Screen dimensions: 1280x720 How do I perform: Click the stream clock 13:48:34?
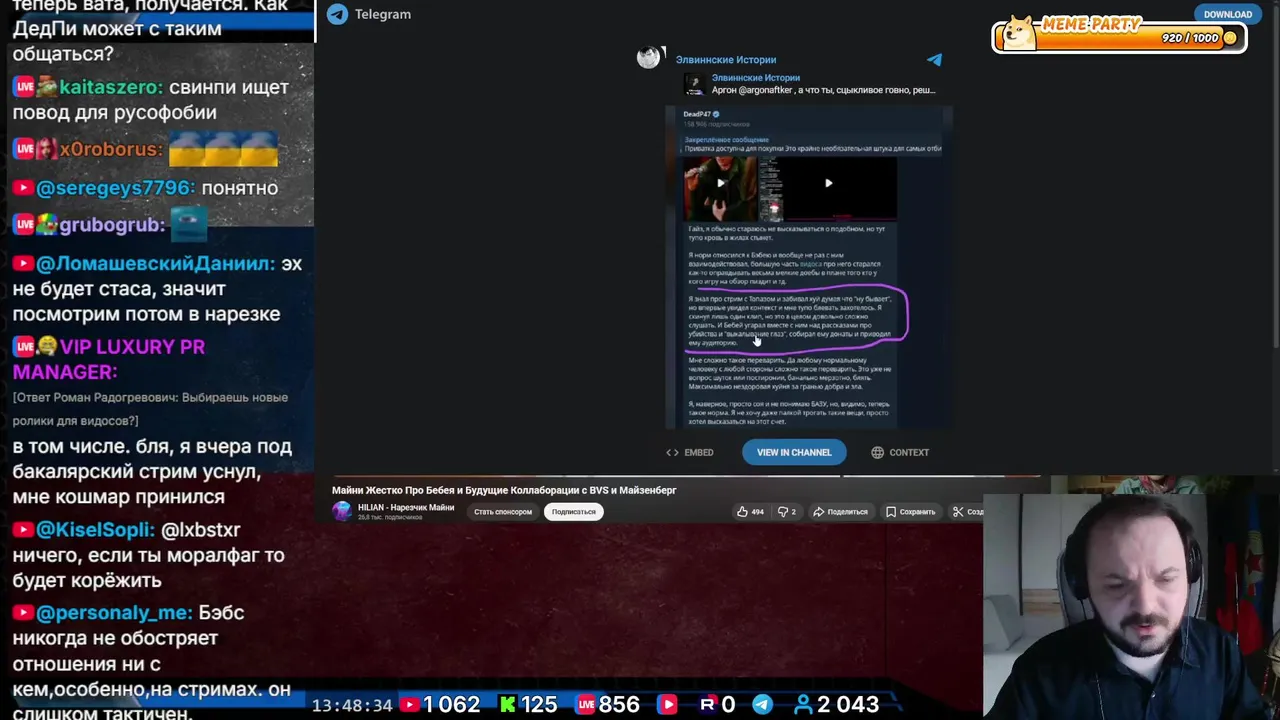[352, 706]
